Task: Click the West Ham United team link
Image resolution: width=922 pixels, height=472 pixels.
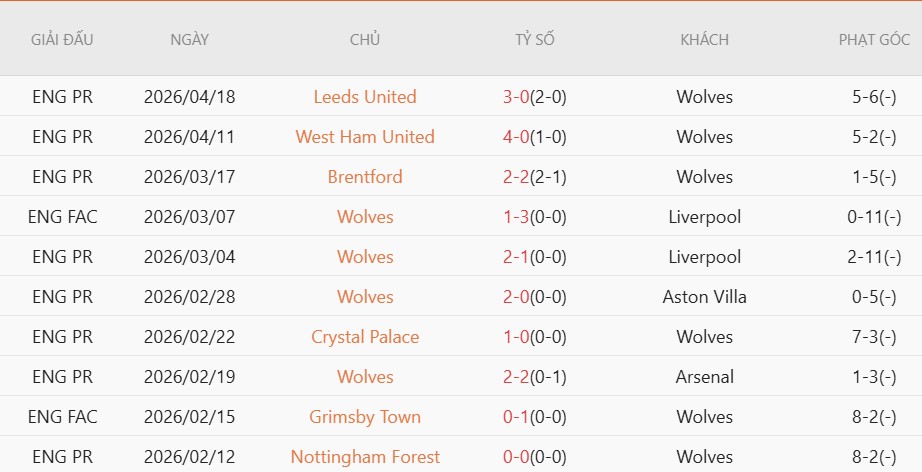Action: coord(364,137)
